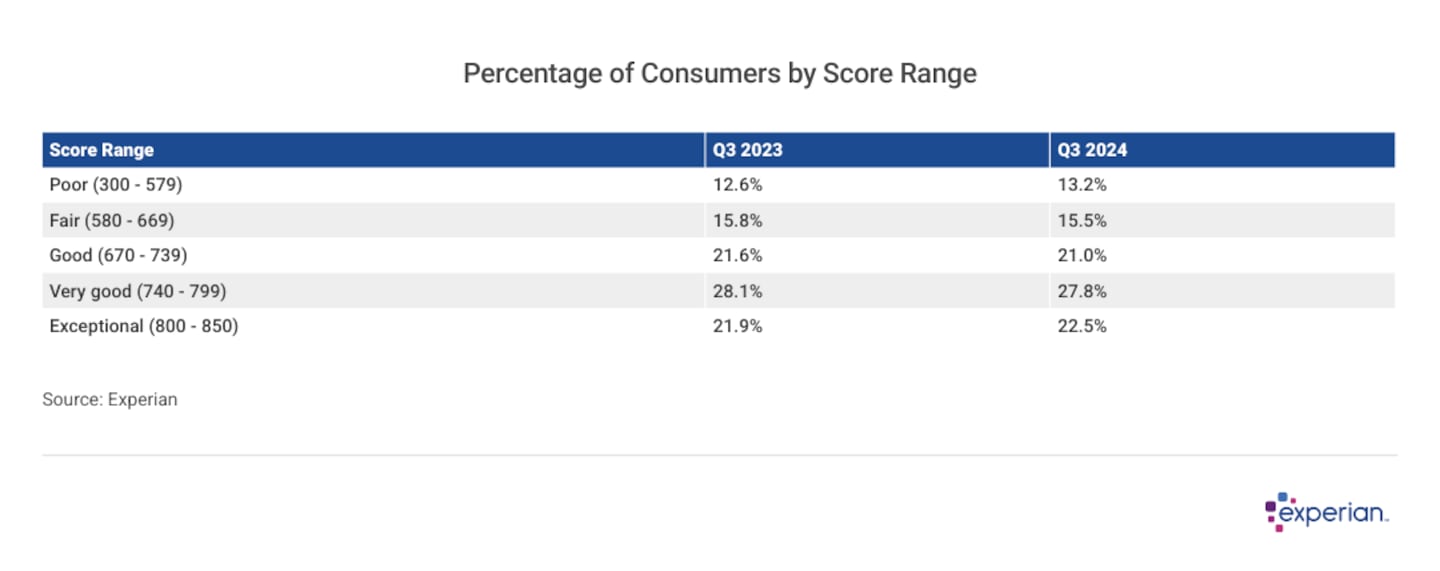
Task: Click the 15.8% value for Fair
Action: click(x=736, y=220)
